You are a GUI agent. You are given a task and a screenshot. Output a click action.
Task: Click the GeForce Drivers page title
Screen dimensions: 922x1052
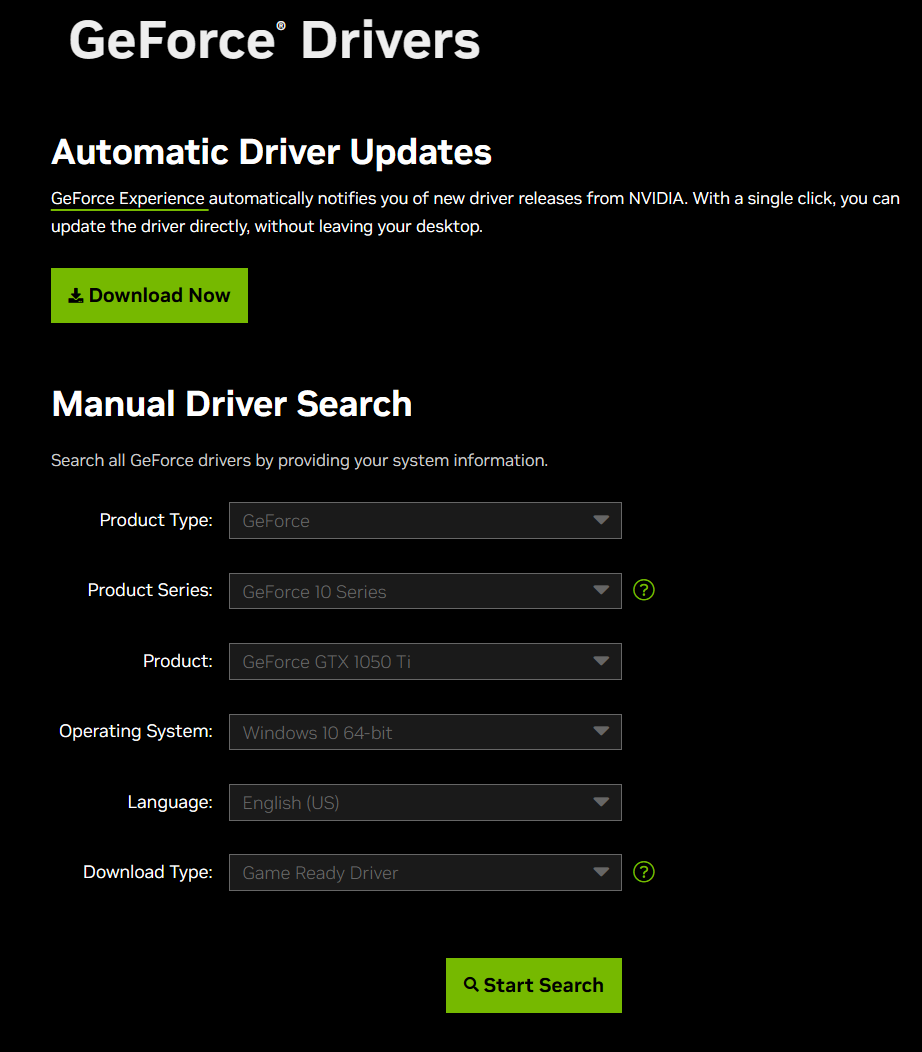coord(274,41)
